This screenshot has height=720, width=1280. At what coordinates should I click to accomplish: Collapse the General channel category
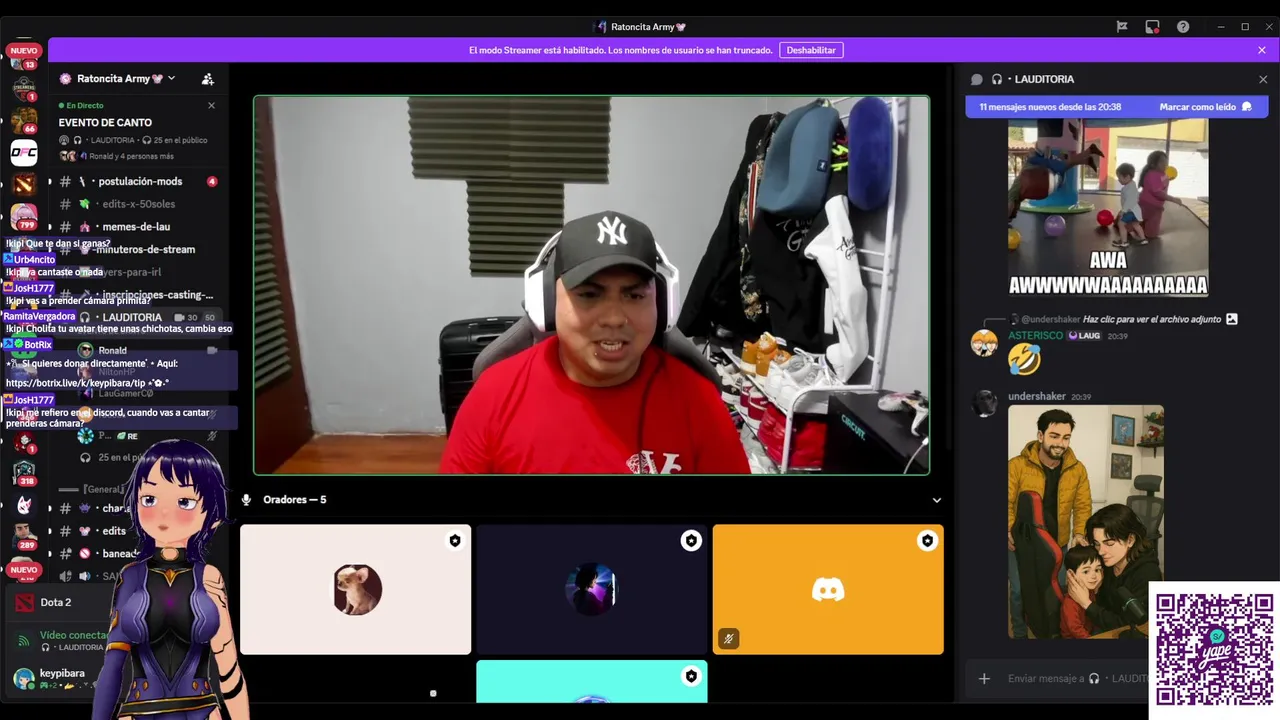coord(90,490)
